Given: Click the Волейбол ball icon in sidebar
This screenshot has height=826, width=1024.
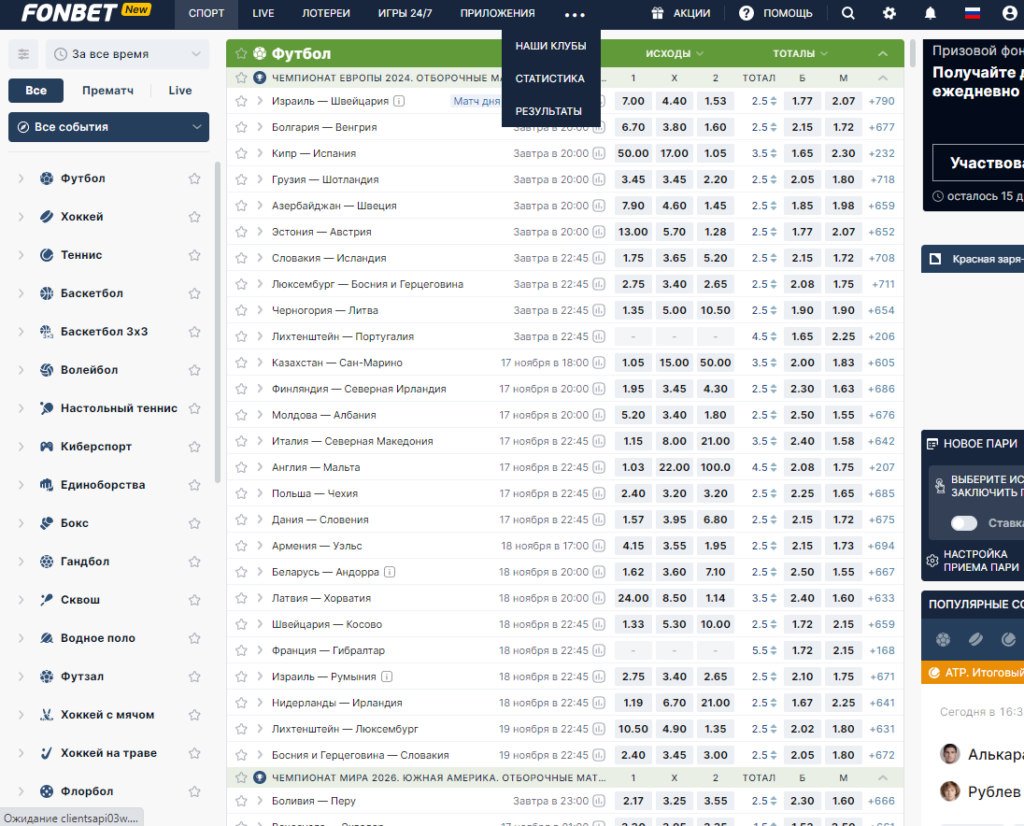Looking at the screenshot, I should pos(46,370).
